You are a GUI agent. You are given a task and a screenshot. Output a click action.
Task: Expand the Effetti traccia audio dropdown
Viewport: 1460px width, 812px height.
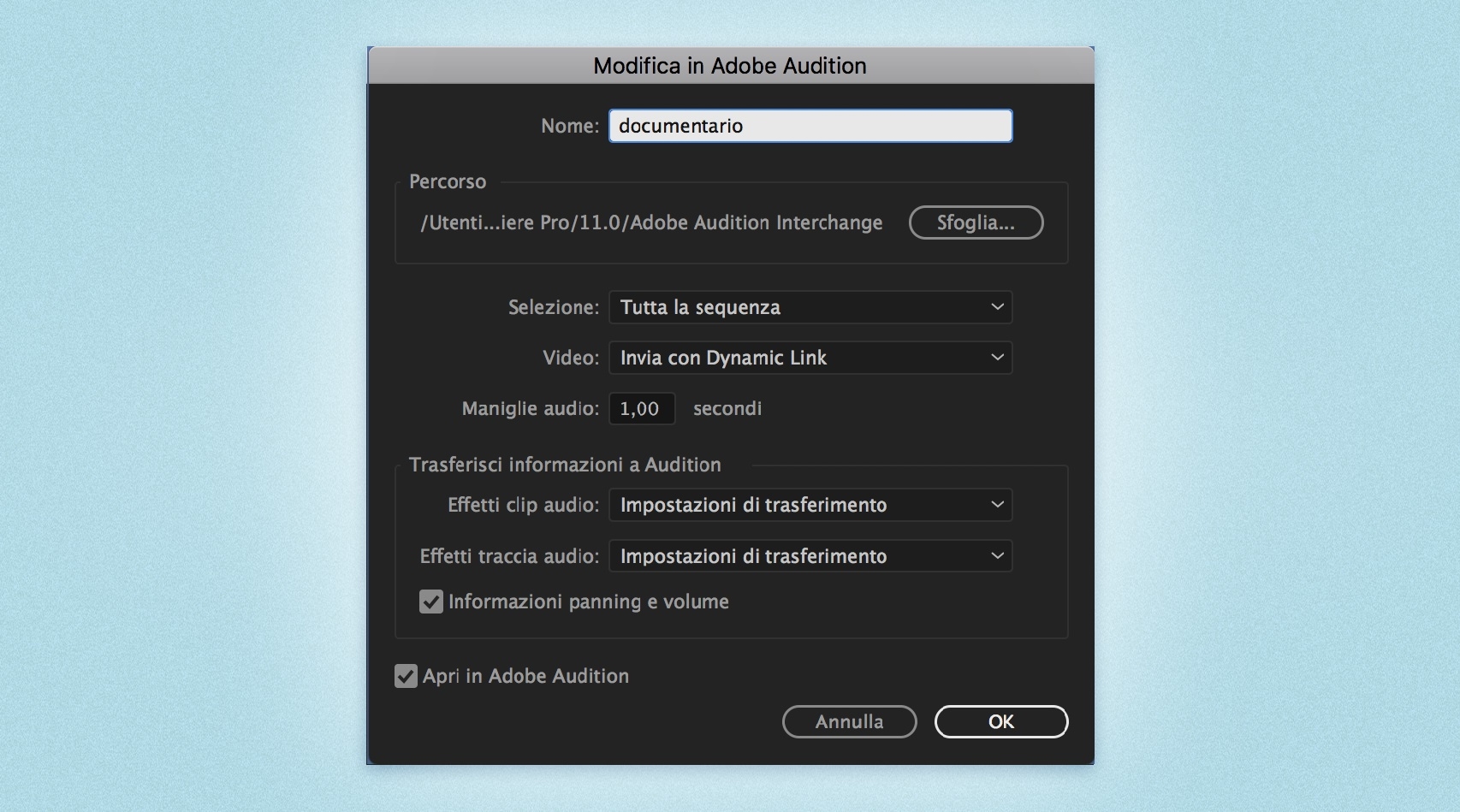point(810,556)
